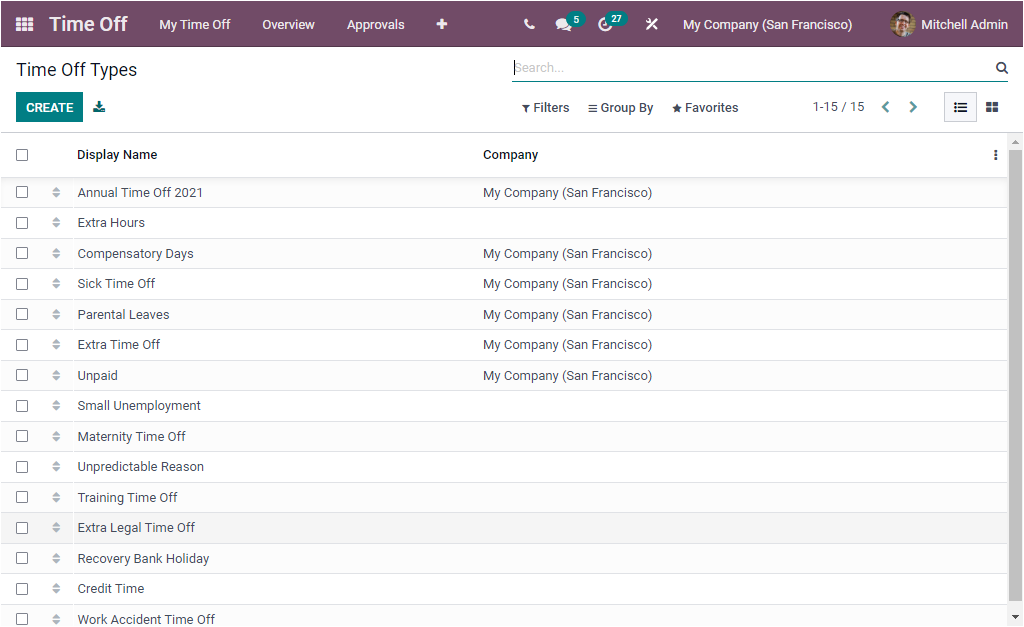
Task: Open the Filters dropdown
Action: click(x=545, y=107)
